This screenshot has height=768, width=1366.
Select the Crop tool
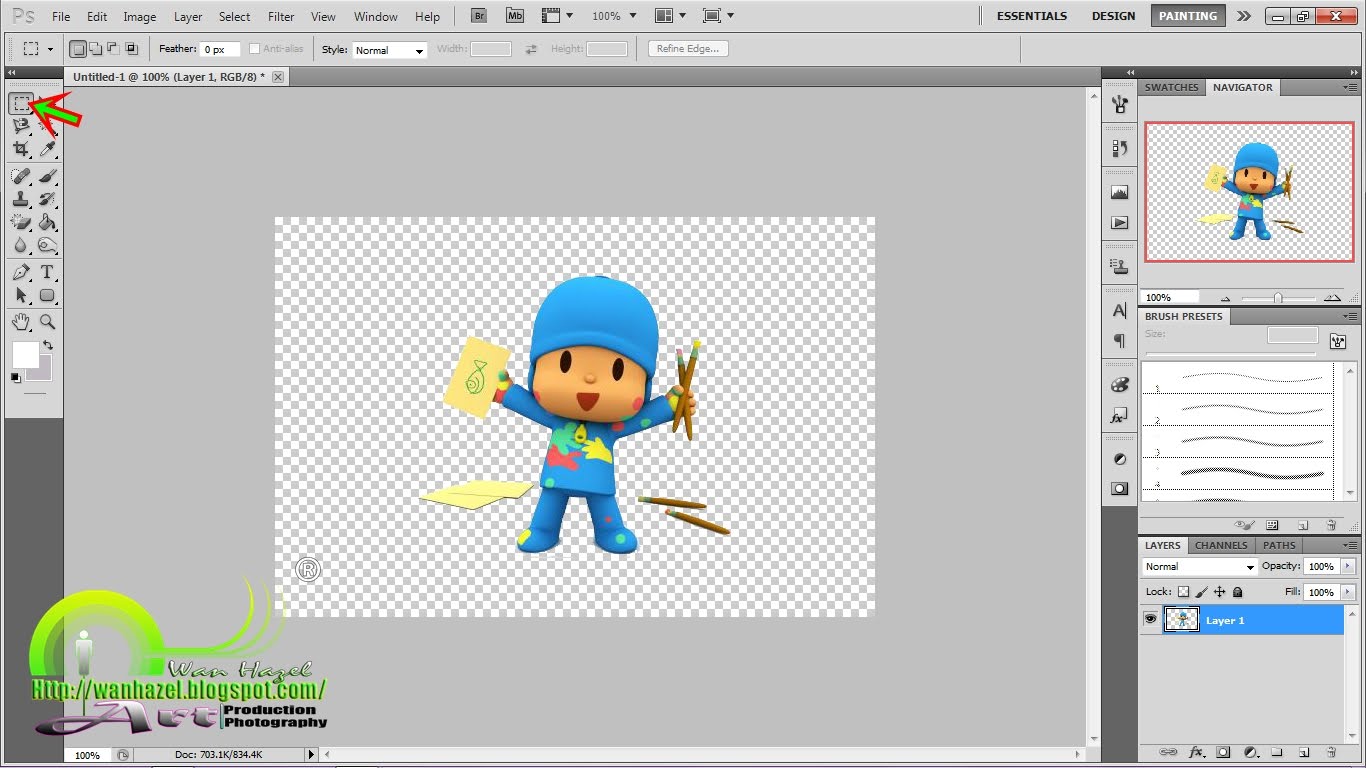21,149
